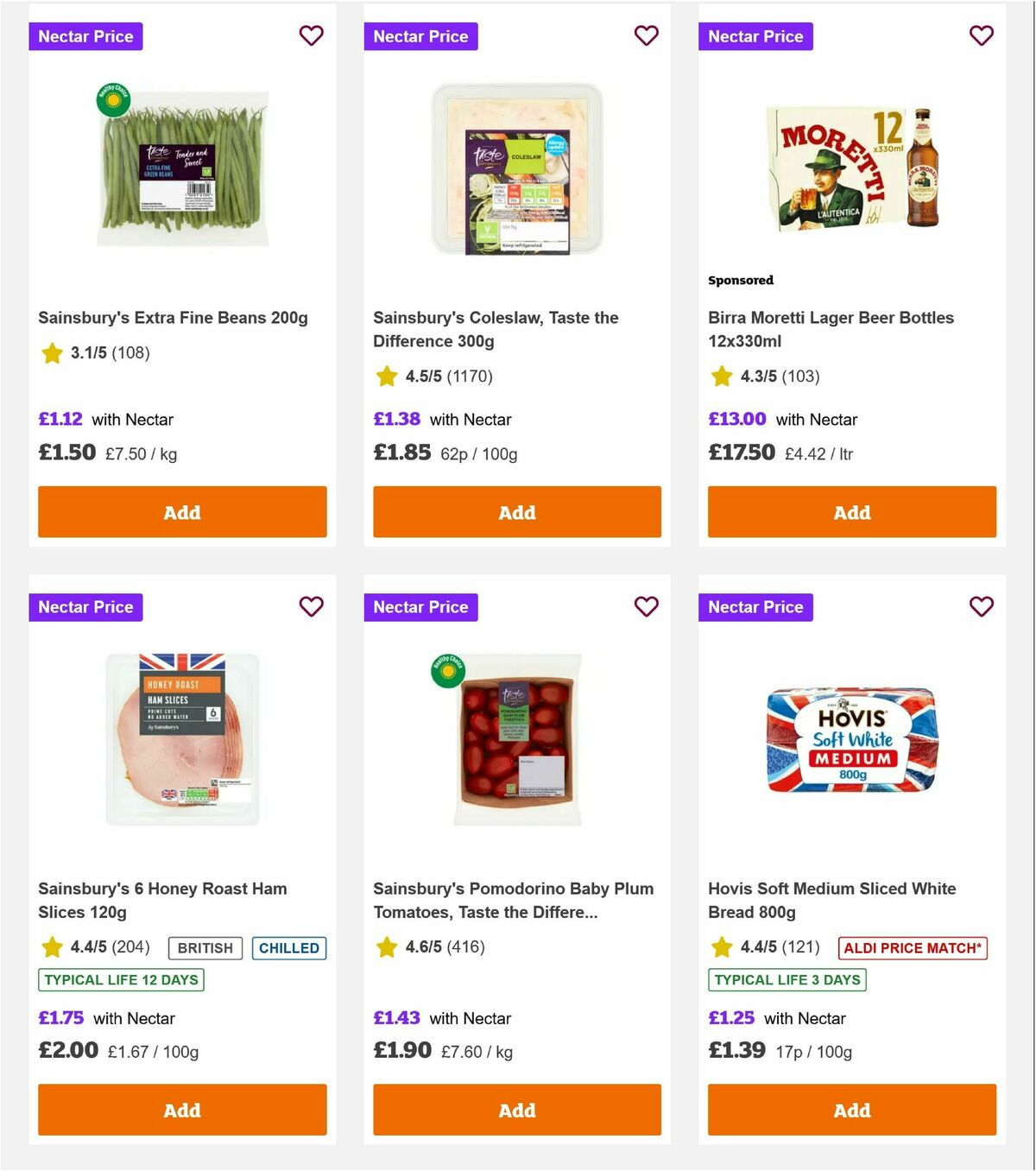Favorite Sainsbury's Extra Fine Beans with heart icon
The height and width of the screenshot is (1171, 1036).
point(311,35)
